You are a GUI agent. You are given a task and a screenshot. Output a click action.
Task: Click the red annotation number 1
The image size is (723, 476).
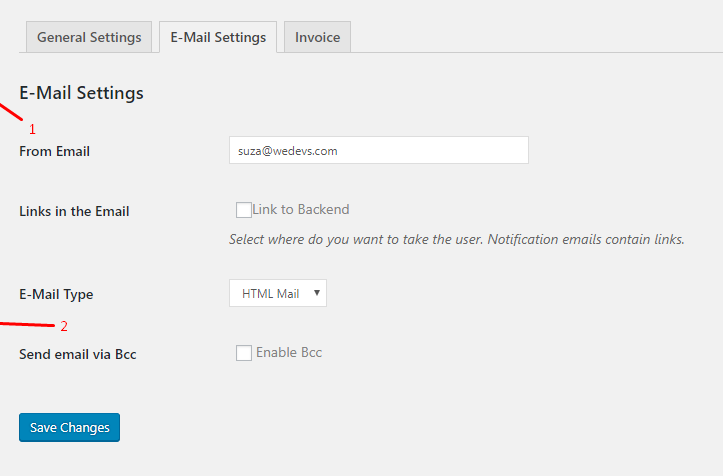(32, 129)
